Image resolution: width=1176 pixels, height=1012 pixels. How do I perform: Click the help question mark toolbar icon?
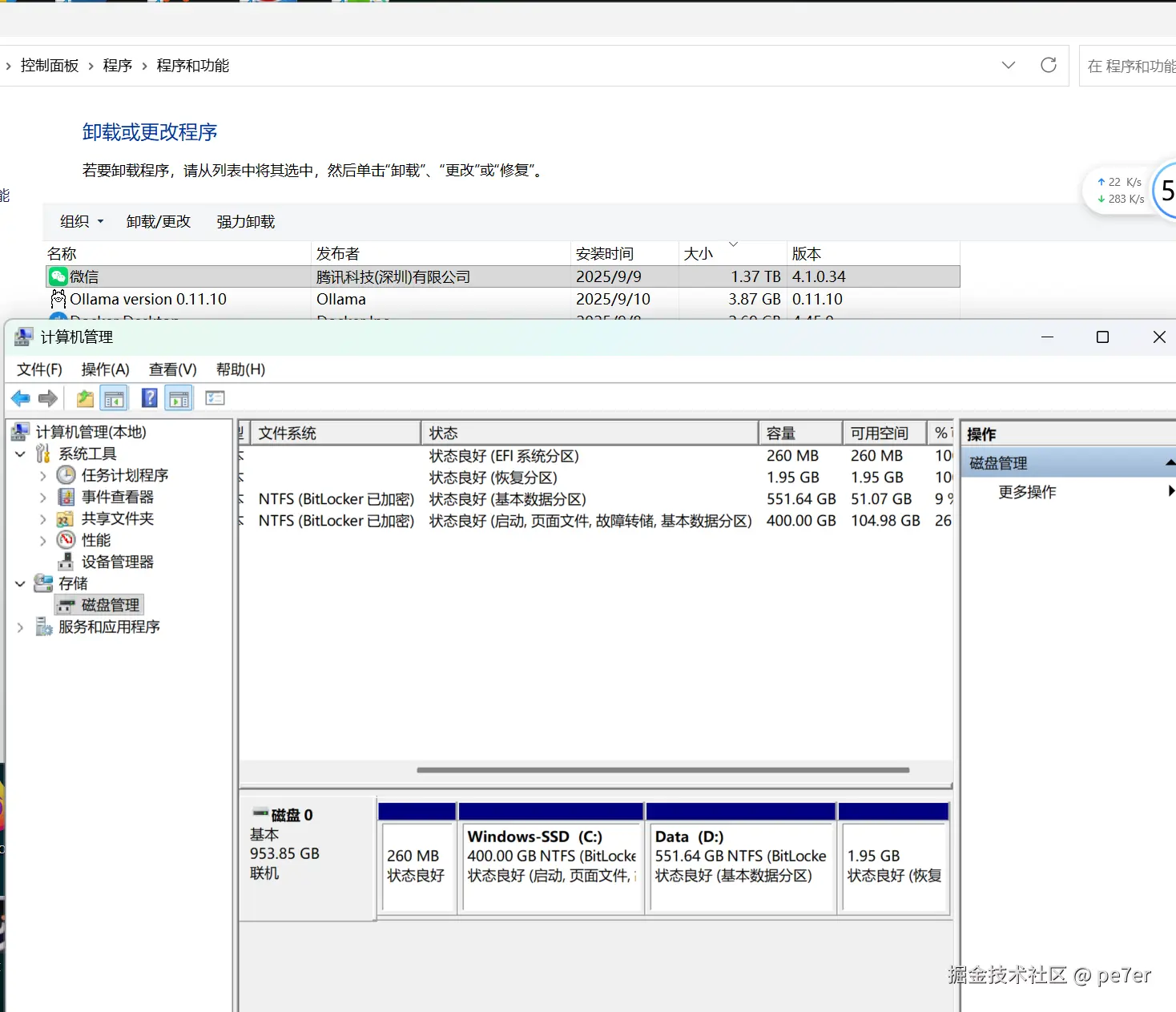pyautogui.click(x=149, y=398)
